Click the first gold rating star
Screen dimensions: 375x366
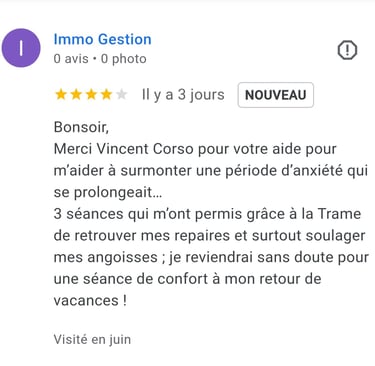61,95
